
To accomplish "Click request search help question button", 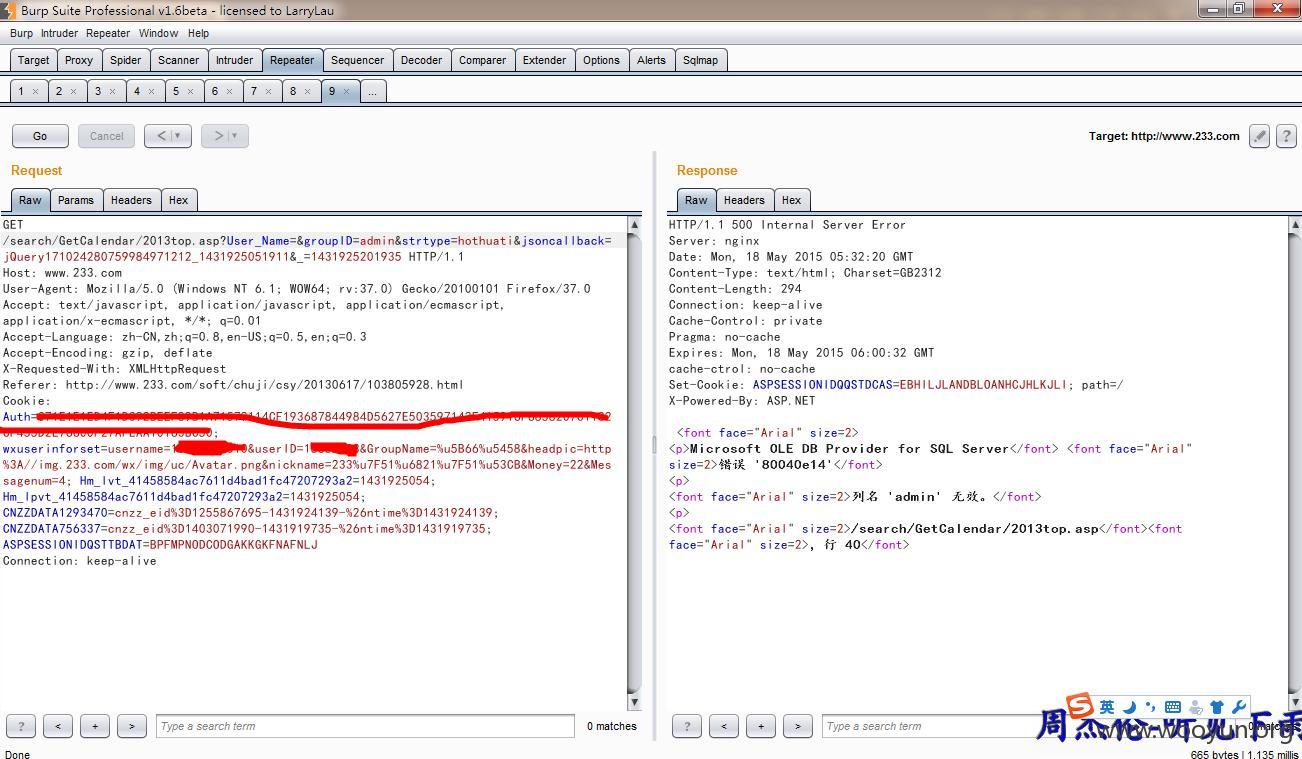I will point(21,726).
